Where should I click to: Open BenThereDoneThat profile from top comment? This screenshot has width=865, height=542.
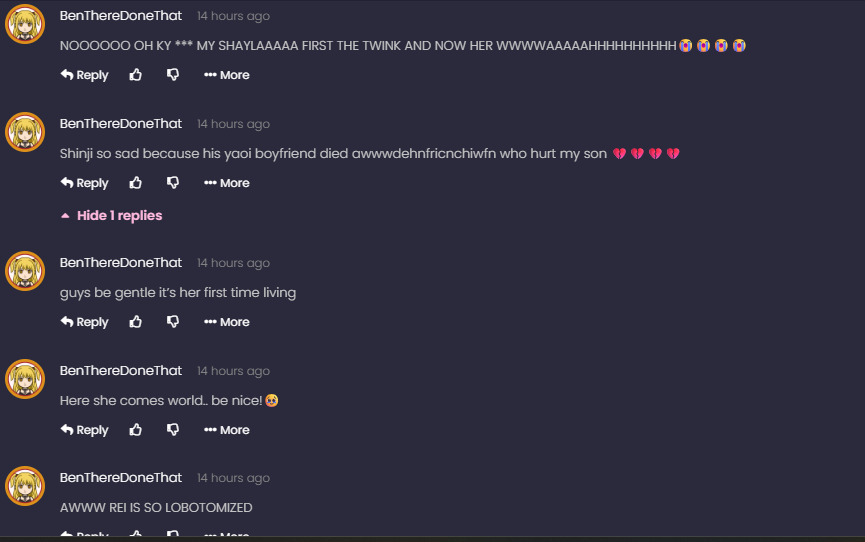tap(121, 15)
